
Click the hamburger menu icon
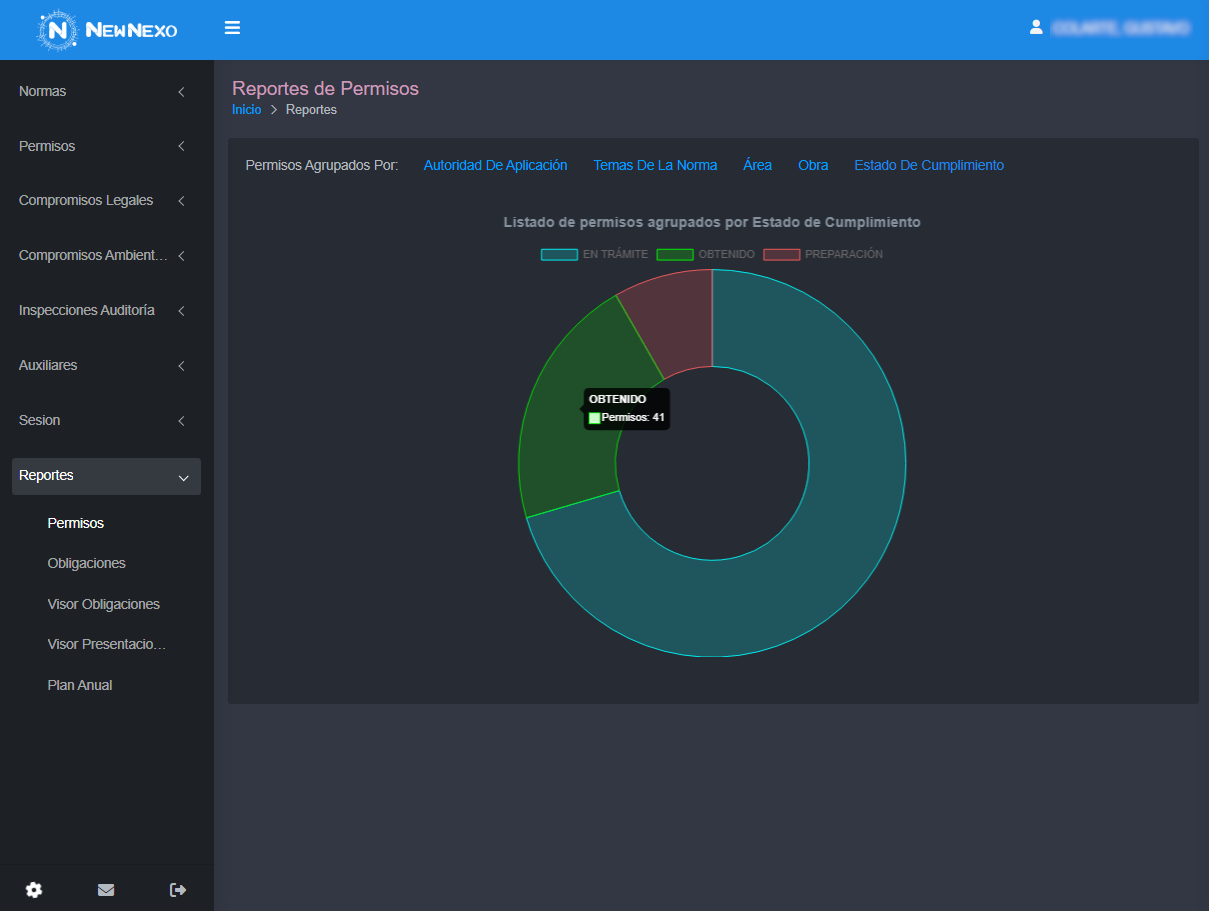pyautogui.click(x=232, y=28)
